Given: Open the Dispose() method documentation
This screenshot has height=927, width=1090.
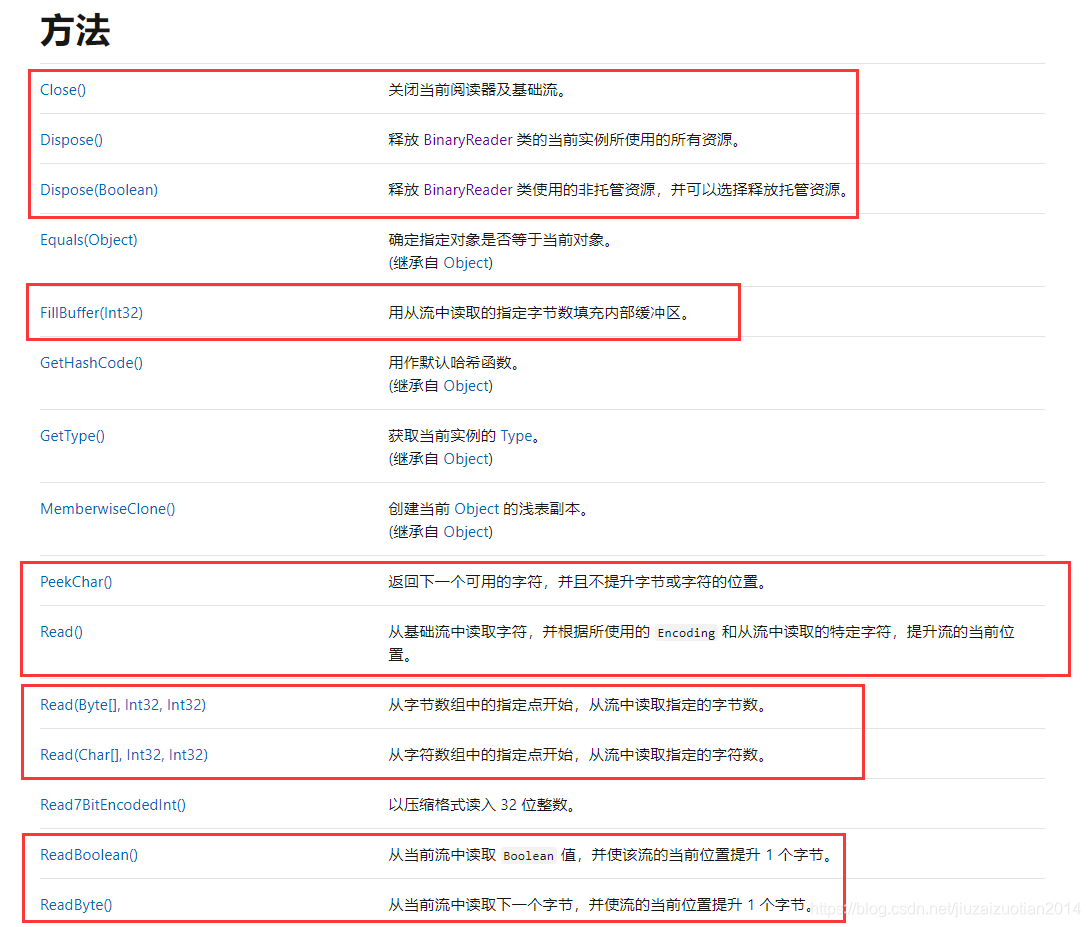Looking at the screenshot, I should click(71, 140).
